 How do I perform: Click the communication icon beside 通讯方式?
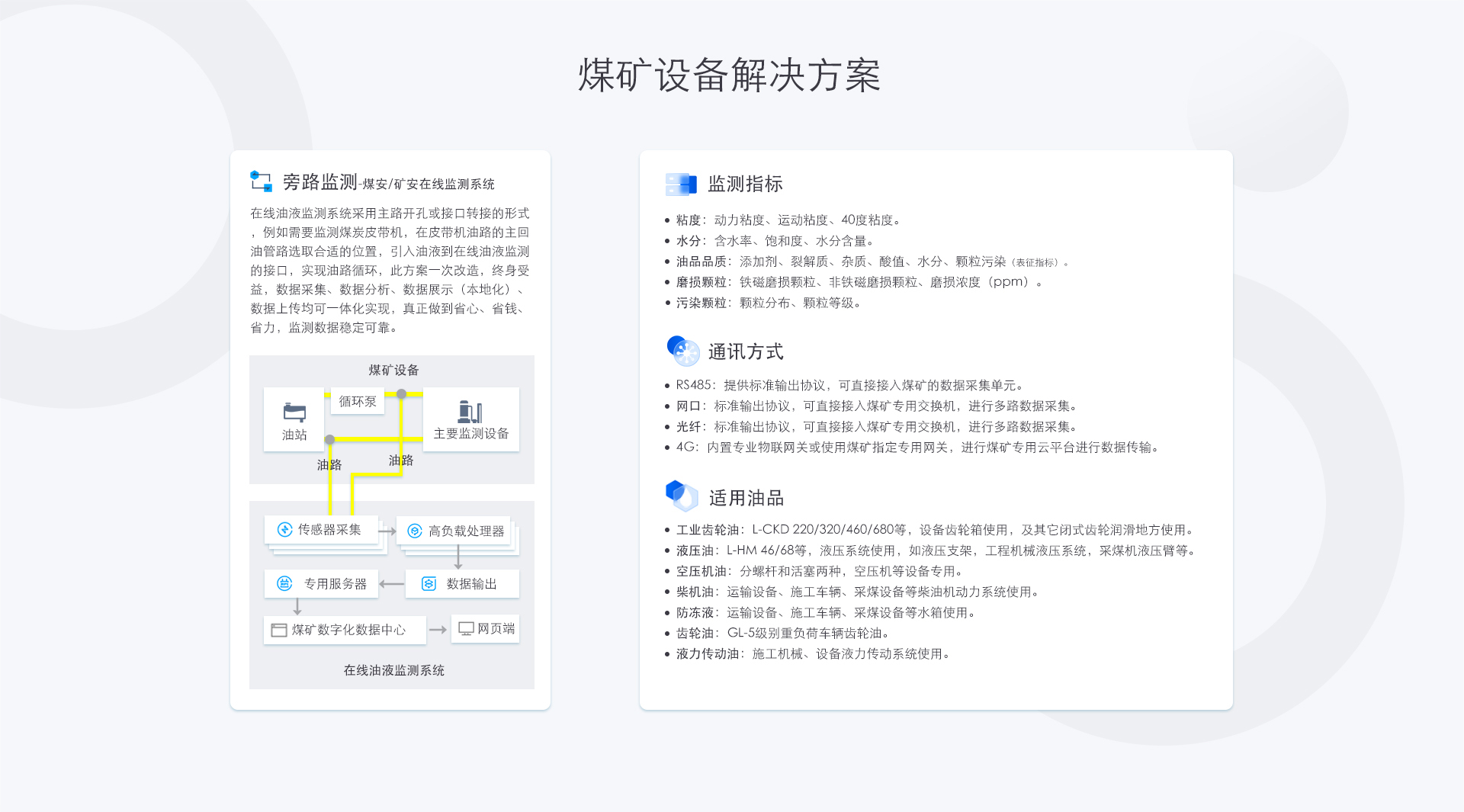(682, 351)
